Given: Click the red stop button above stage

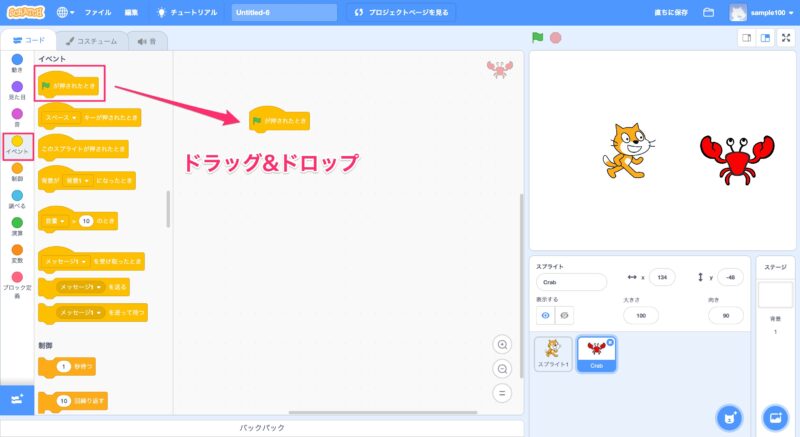Looking at the screenshot, I should [555, 38].
